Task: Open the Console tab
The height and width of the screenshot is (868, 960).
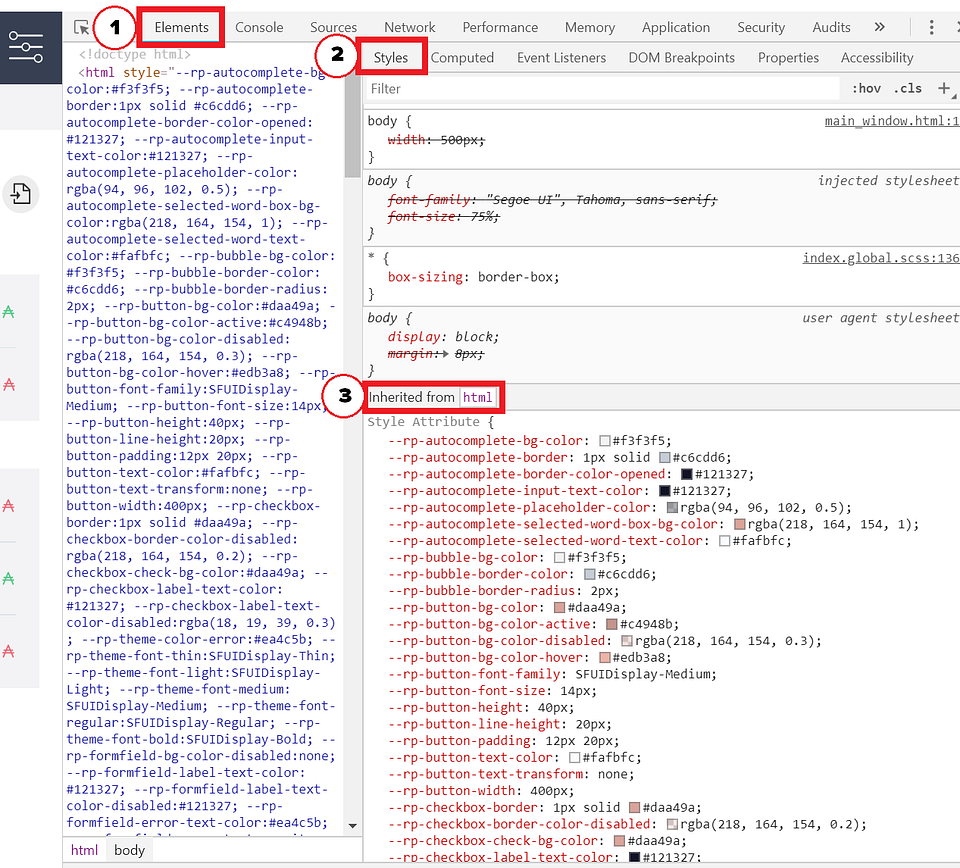Action: click(x=259, y=28)
